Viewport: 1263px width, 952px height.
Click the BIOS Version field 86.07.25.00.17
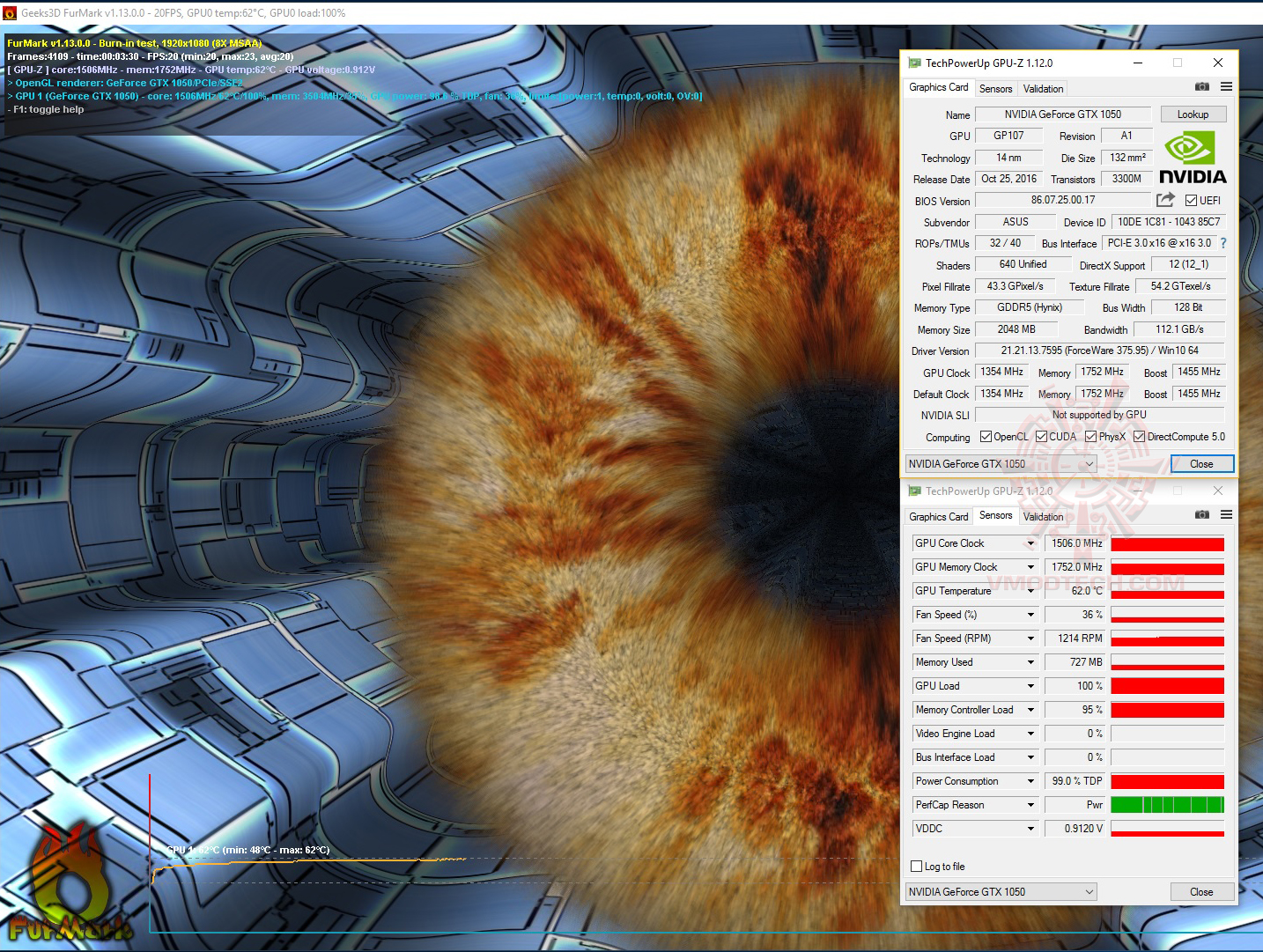1063,200
